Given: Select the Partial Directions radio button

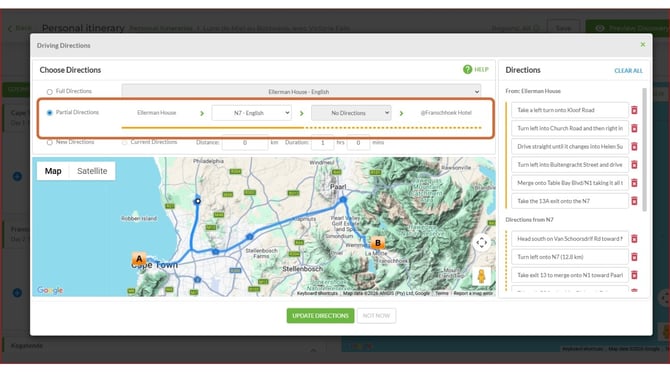Looking at the screenshot, I should pos(50,113).
